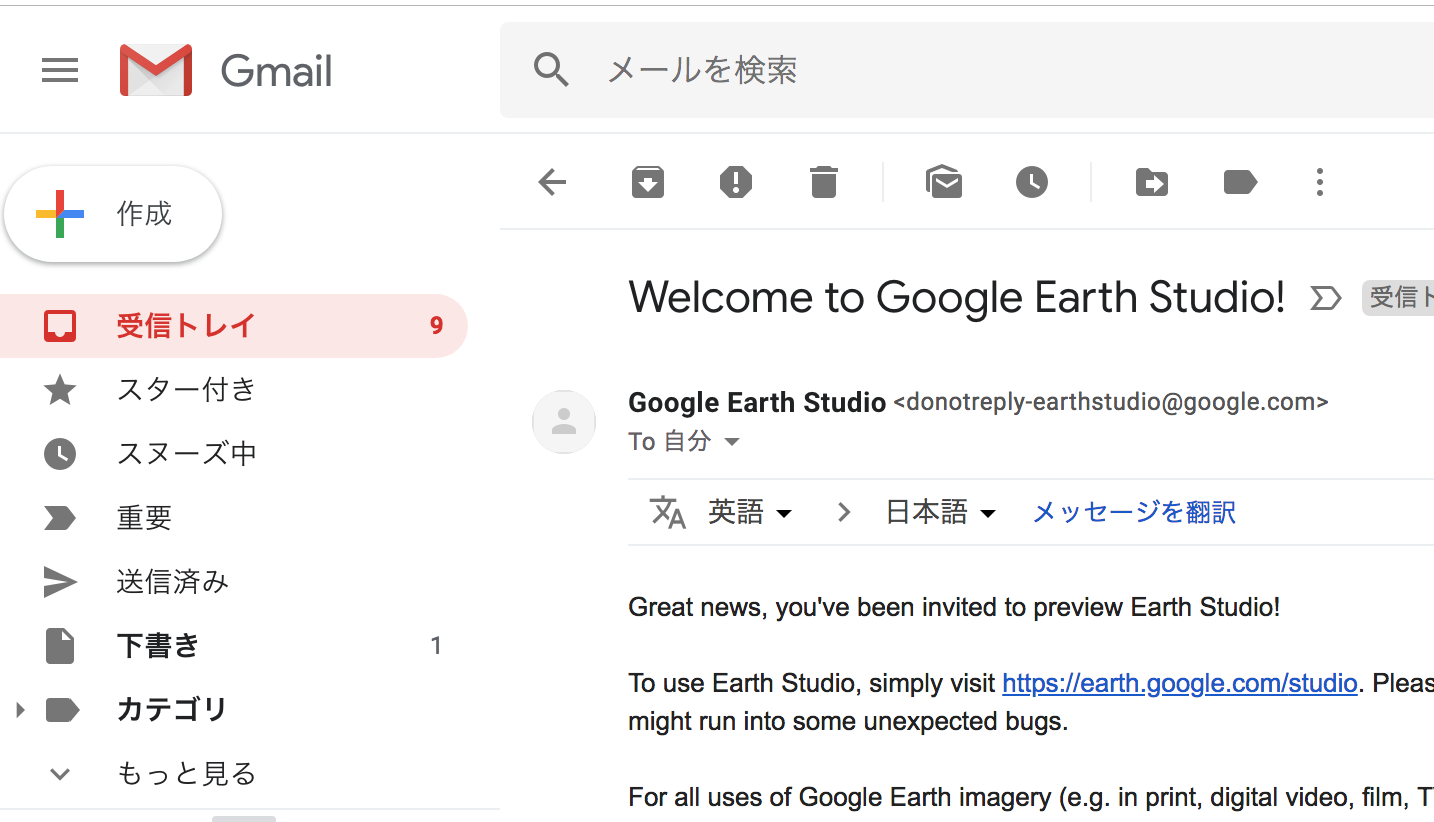
Task: Delete email with trash icon
Action: [x=823, y=182]
